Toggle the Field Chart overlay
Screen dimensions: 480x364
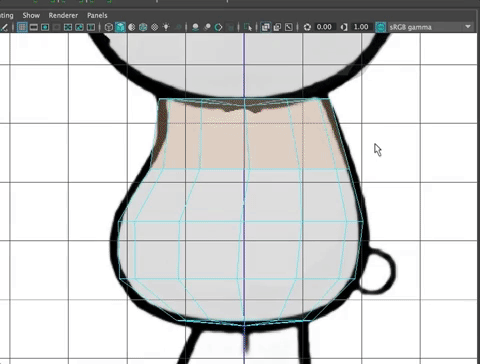pos(68,27)
